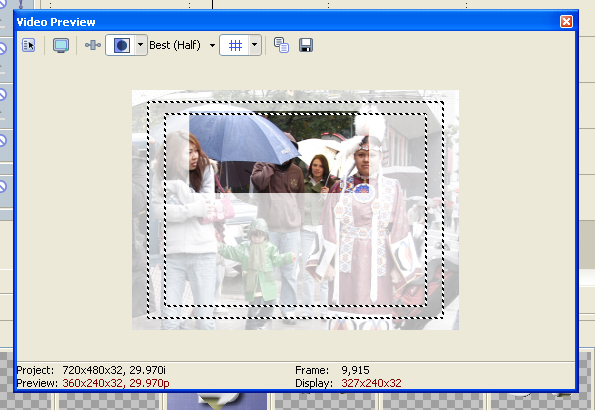Enable Preview on External Monitor
The height and width of the screenshot is (410, 595).
pos(61,45)
